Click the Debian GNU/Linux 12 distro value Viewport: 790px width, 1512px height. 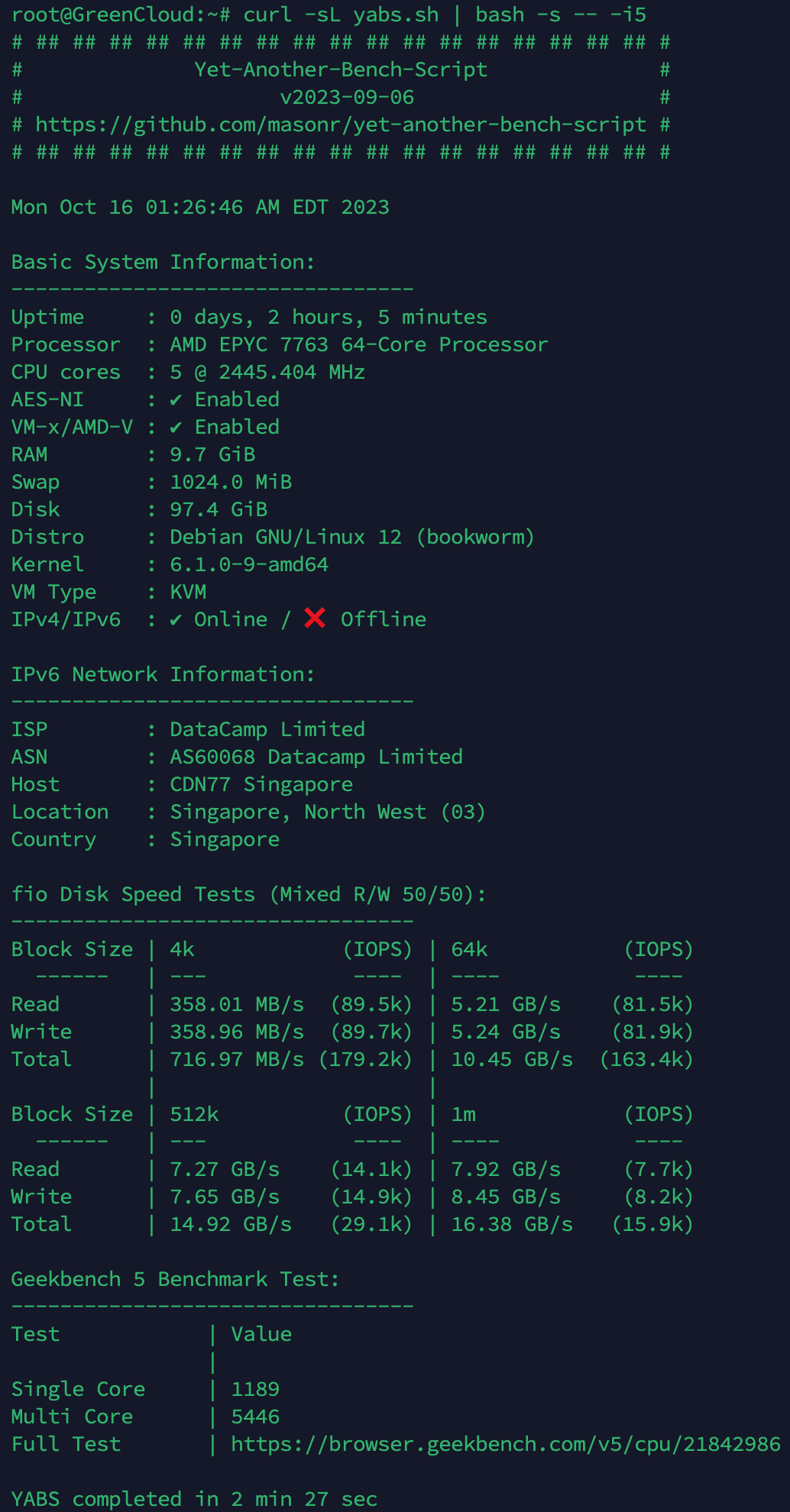pyautogui.click(x=352, y=537)
